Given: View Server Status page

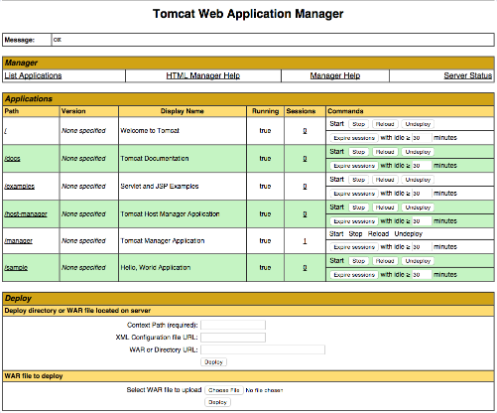Looking at the screenshot, I should [x=468, y=76].
